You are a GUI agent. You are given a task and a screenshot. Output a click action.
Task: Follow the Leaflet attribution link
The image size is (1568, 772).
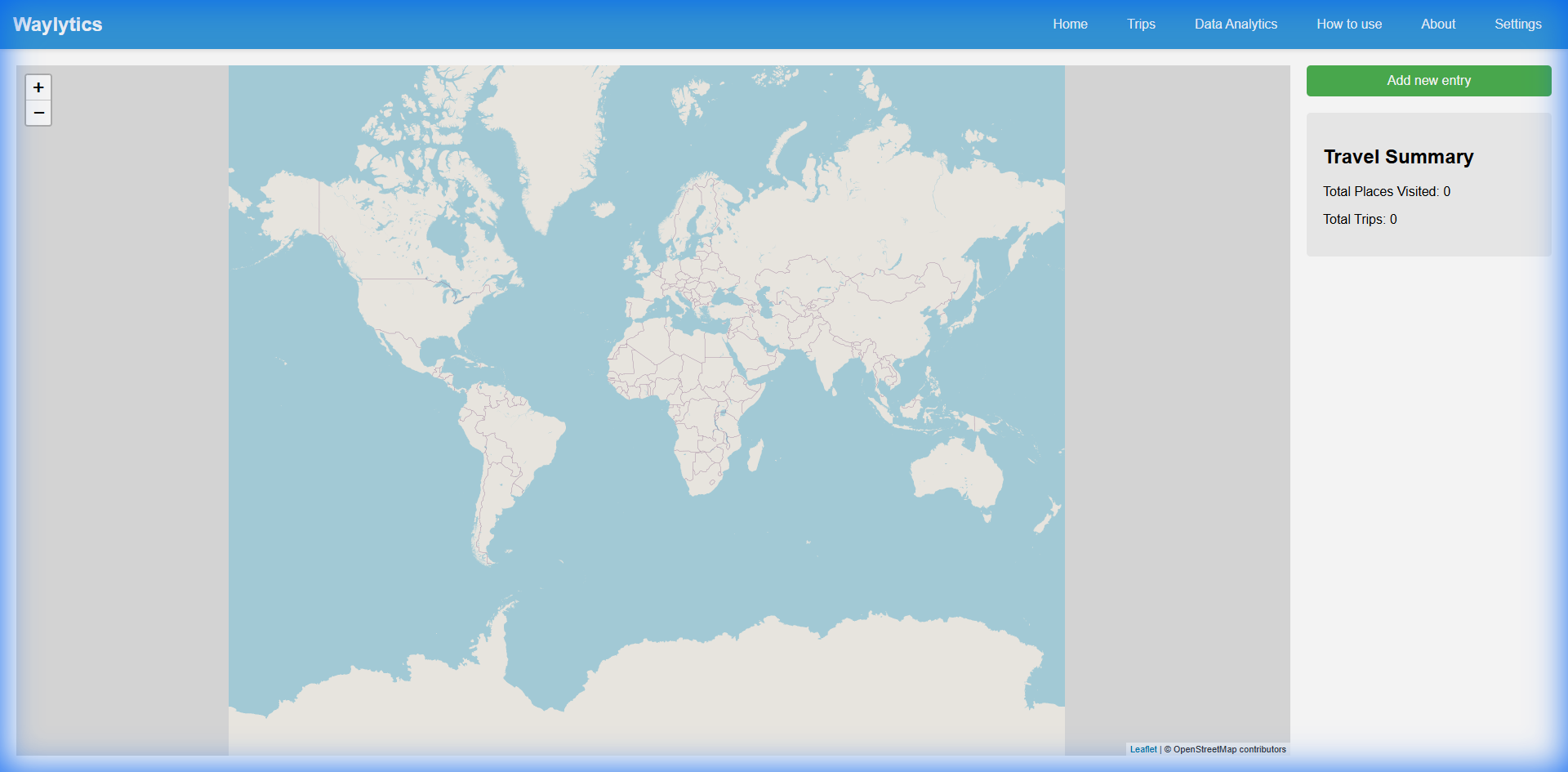click(1143, 749)
